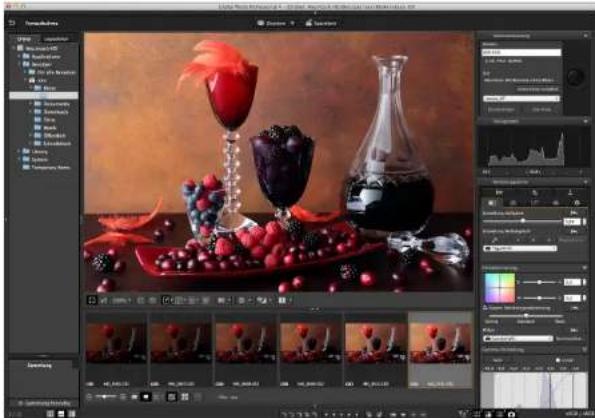This screenshot has height=418, width=595.
Task: Click the highlighted selected folder row
Action: coord(44,96)
